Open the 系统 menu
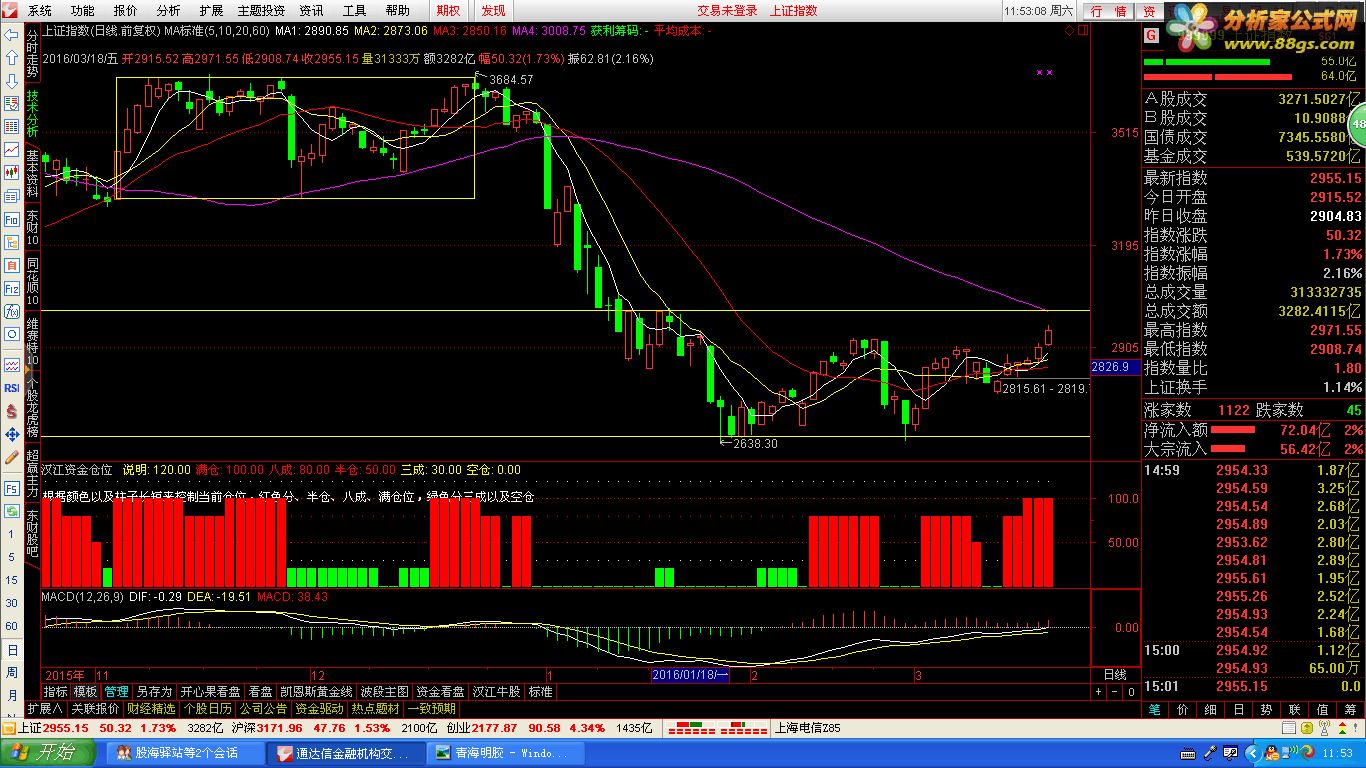 pyautogui.click(x=40, y=11)
